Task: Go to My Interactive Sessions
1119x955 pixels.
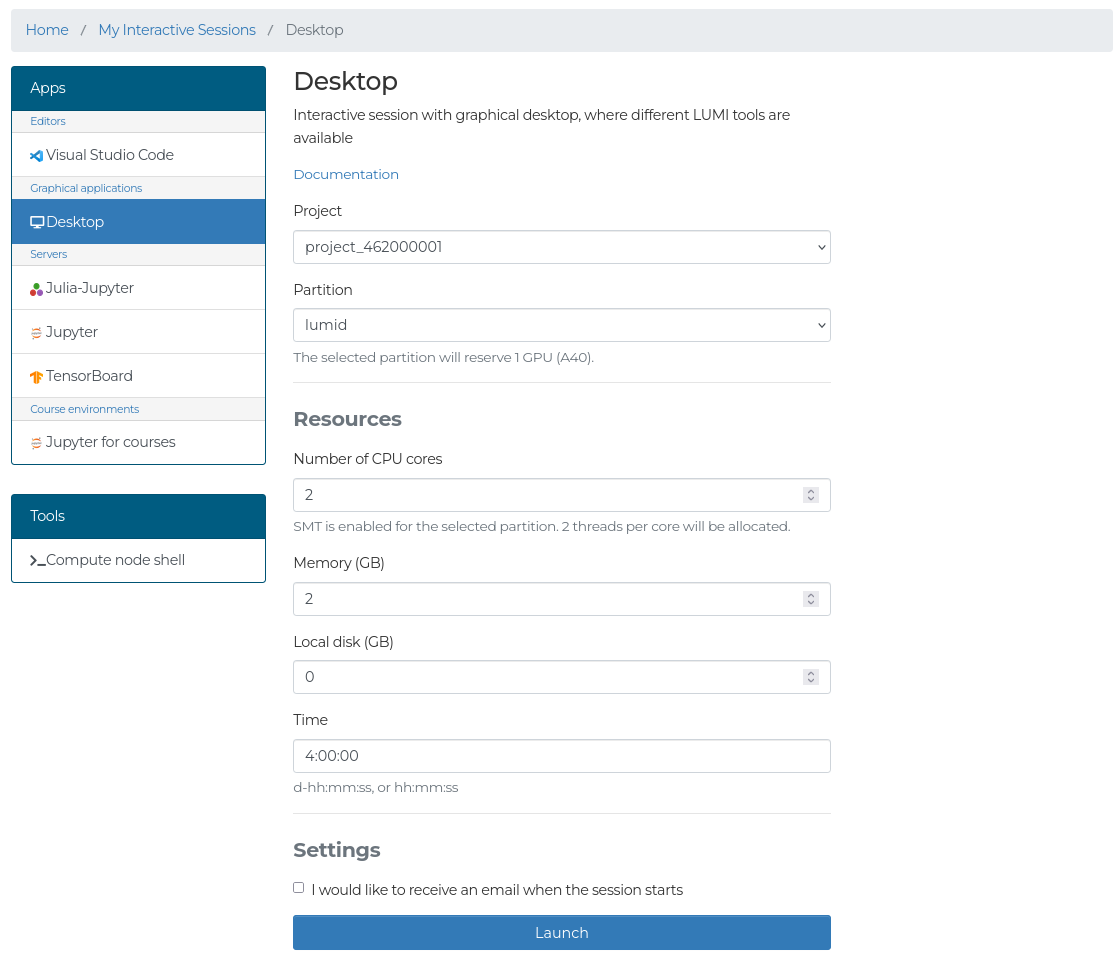Action: coord(177,30)
